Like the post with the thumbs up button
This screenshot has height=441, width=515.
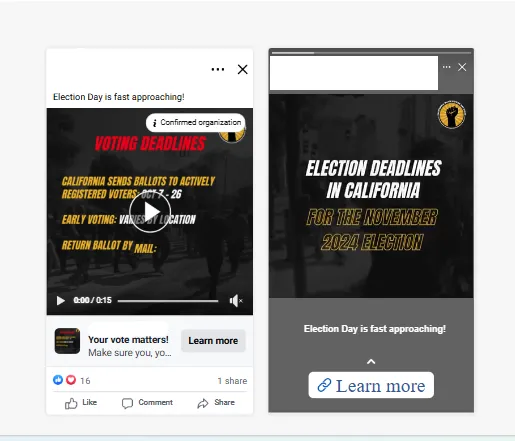point(81,403)
